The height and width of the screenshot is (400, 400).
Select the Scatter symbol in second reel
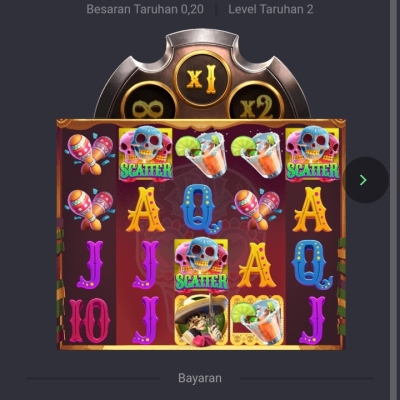coord(146,154)
